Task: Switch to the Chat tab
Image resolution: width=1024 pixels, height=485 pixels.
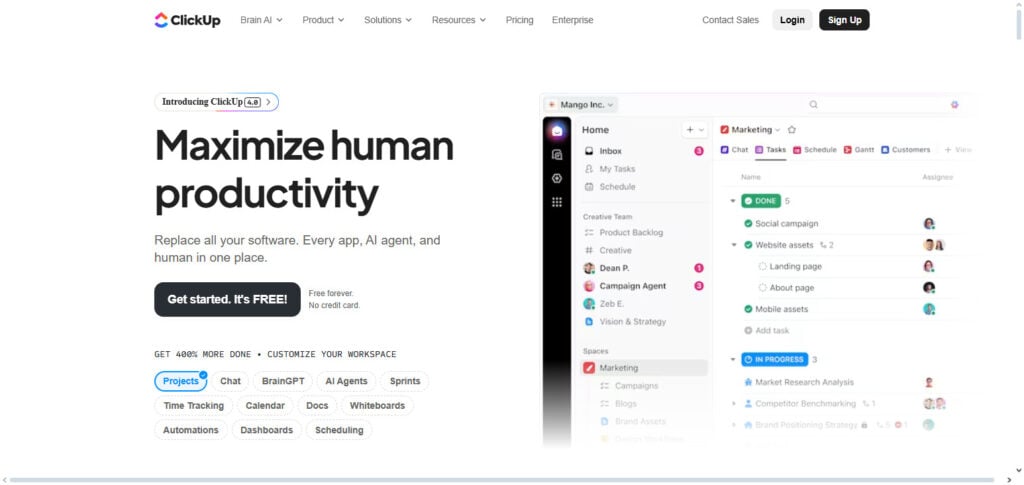Action: (x=734, y=150)
